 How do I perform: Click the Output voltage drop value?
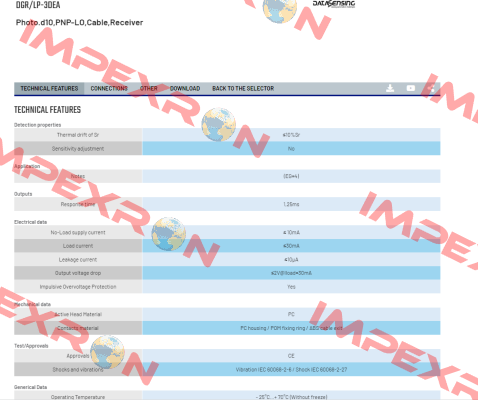click(x=291, y=273)
